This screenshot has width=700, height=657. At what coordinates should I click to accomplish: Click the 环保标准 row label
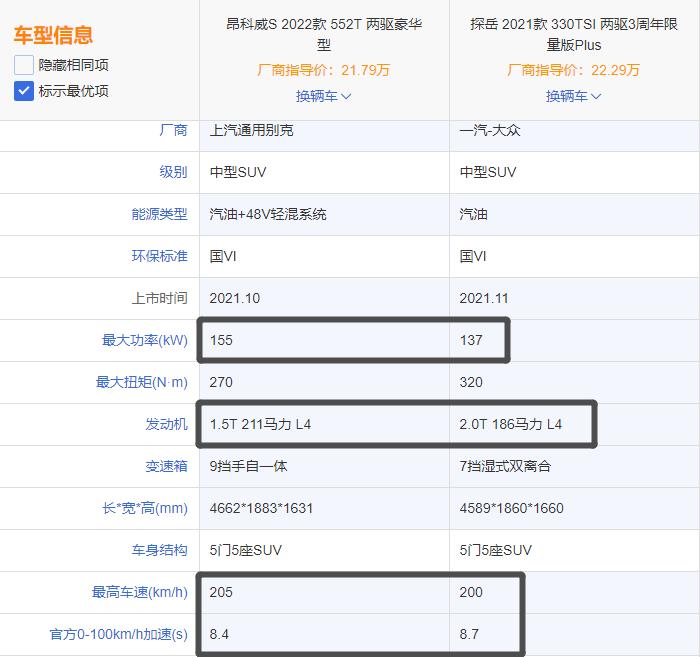coord(159,256)
